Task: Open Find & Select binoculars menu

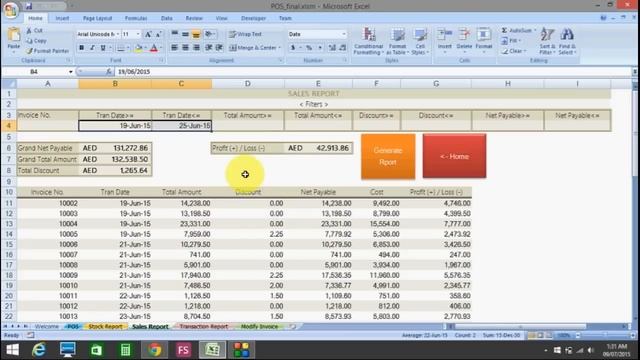Action: (567, 41)
